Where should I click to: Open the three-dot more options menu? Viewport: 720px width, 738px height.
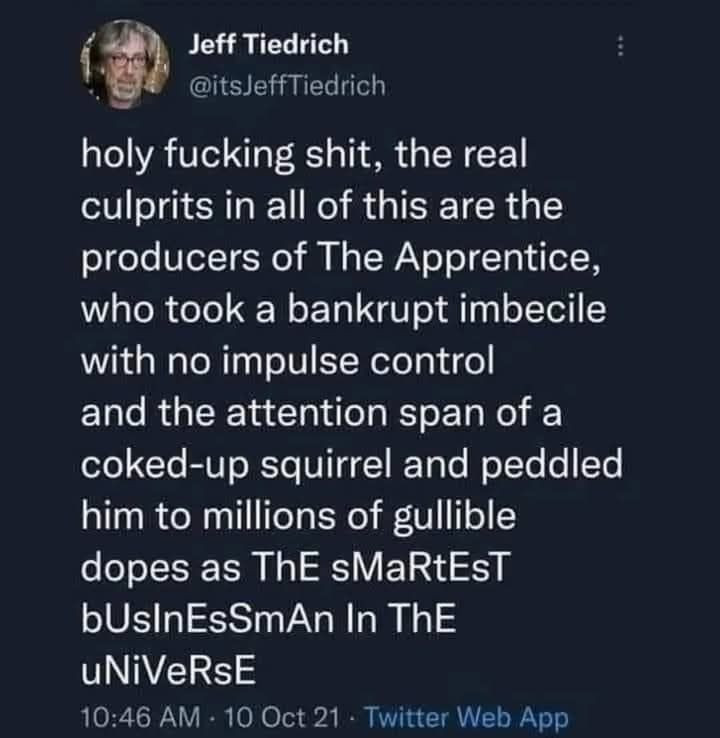click(x=620, y=47)
